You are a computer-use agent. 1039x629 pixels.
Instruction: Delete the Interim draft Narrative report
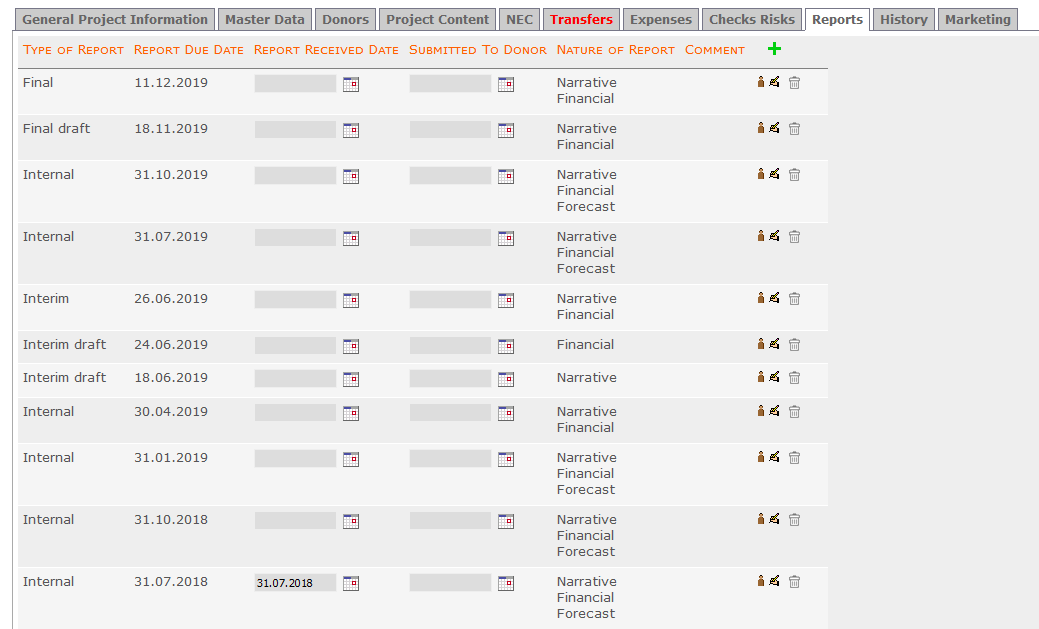click(794, 377)
